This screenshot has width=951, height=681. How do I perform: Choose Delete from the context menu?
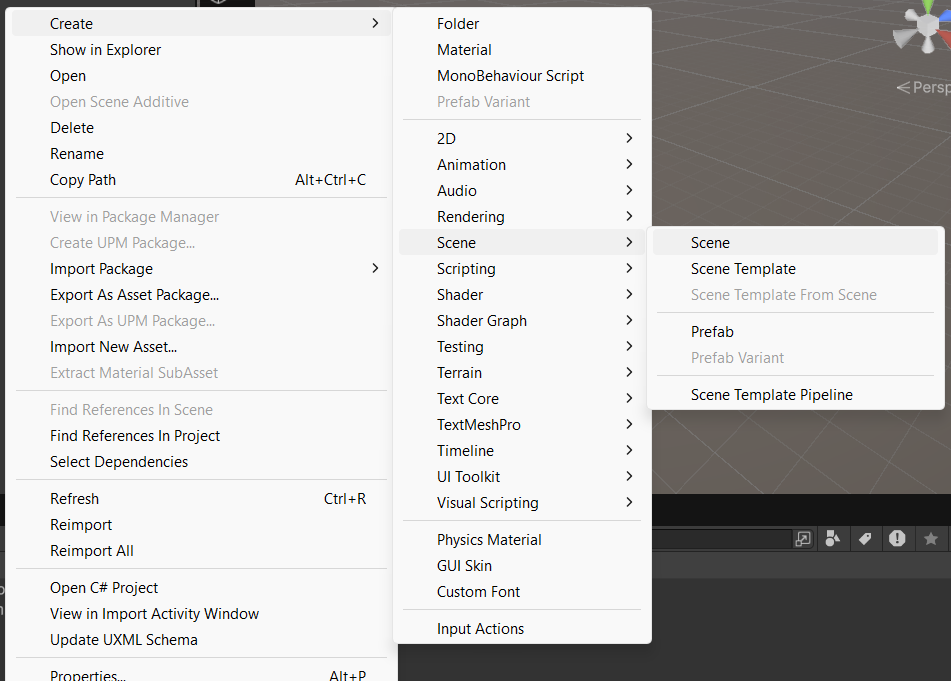tap(201, 128)
